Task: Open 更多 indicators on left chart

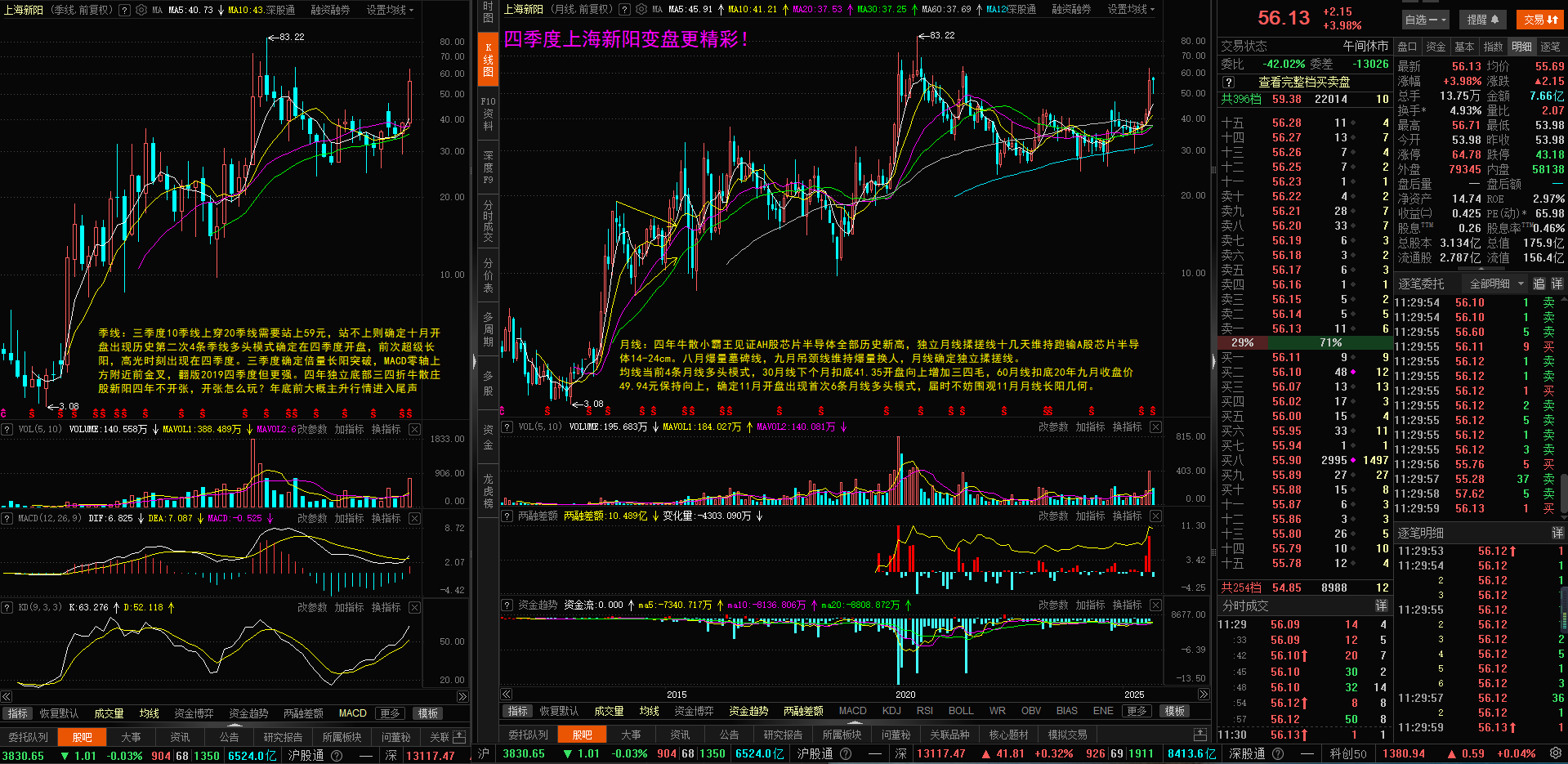Action: coord(391,713)
